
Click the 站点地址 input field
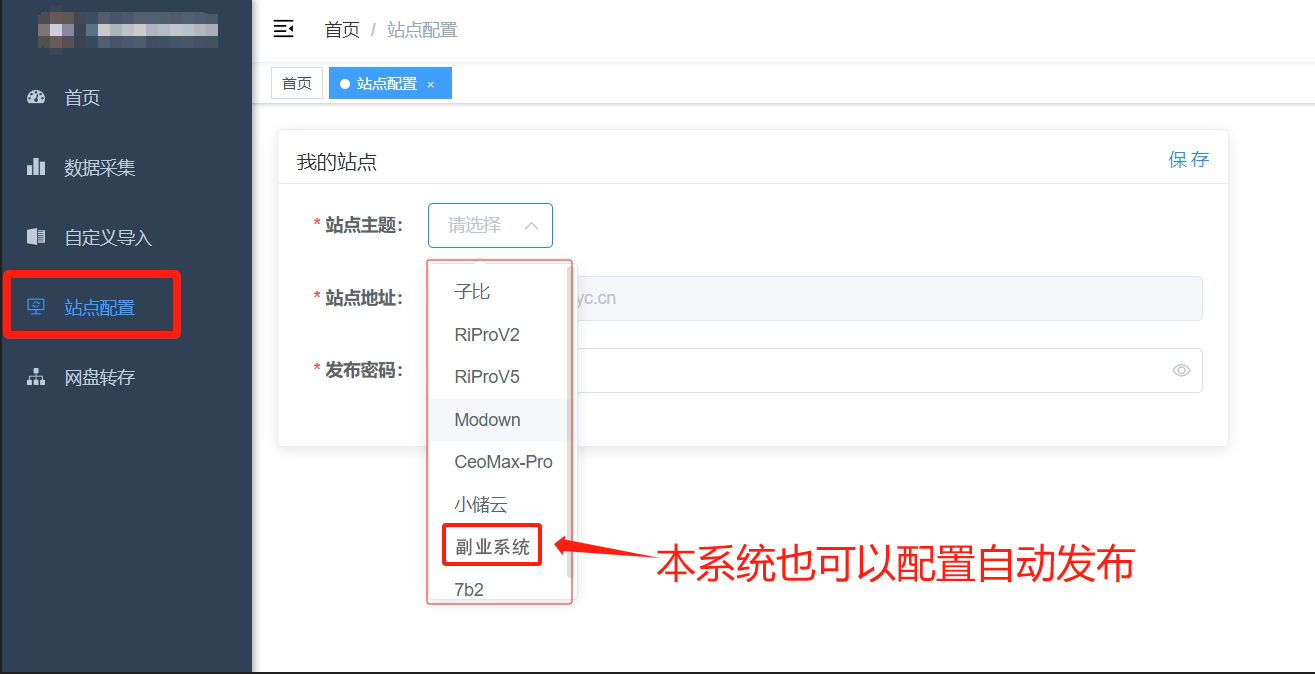(x=880, y=298)
